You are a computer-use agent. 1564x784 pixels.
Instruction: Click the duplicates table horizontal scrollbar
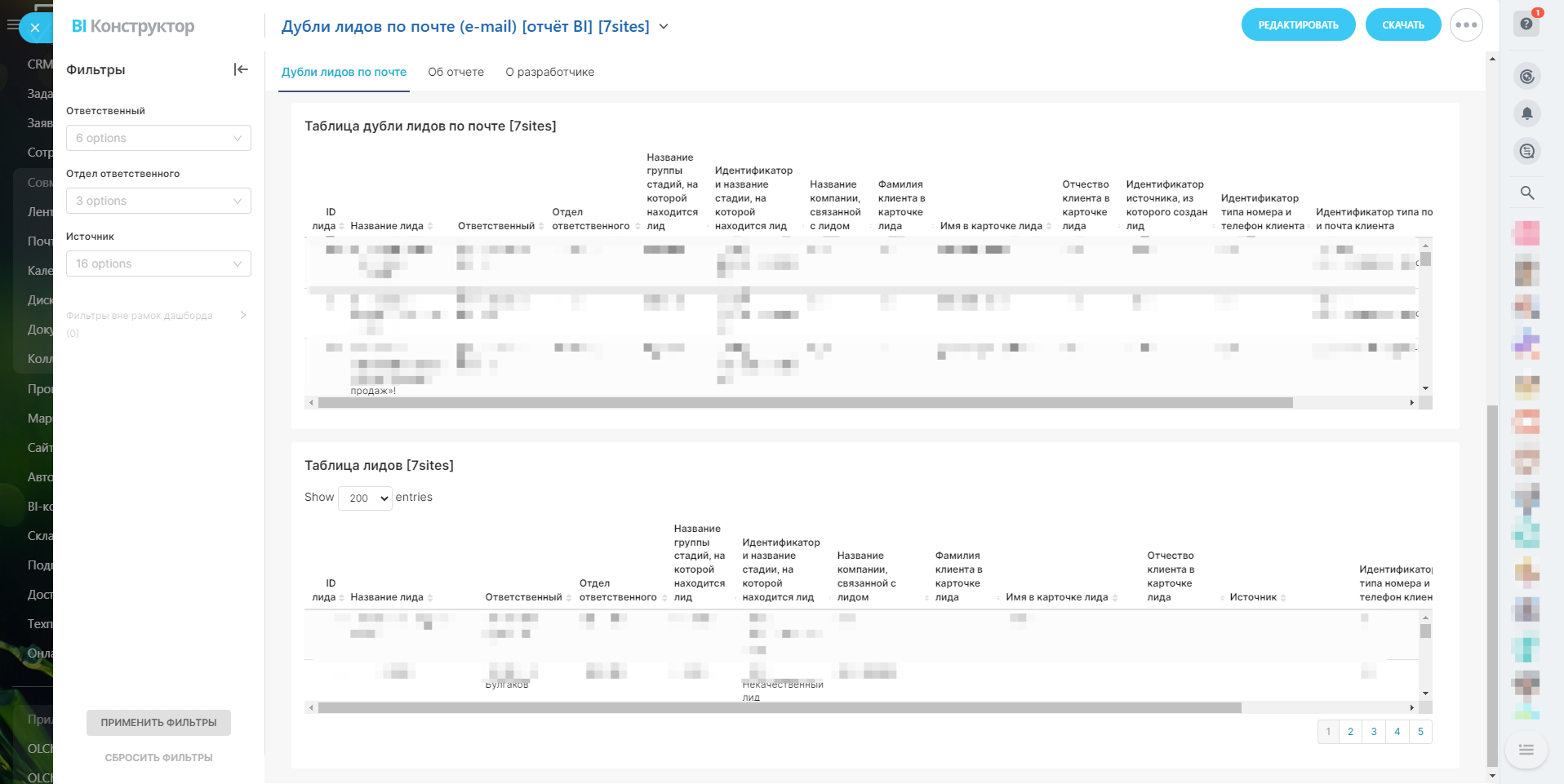[805, 403]
